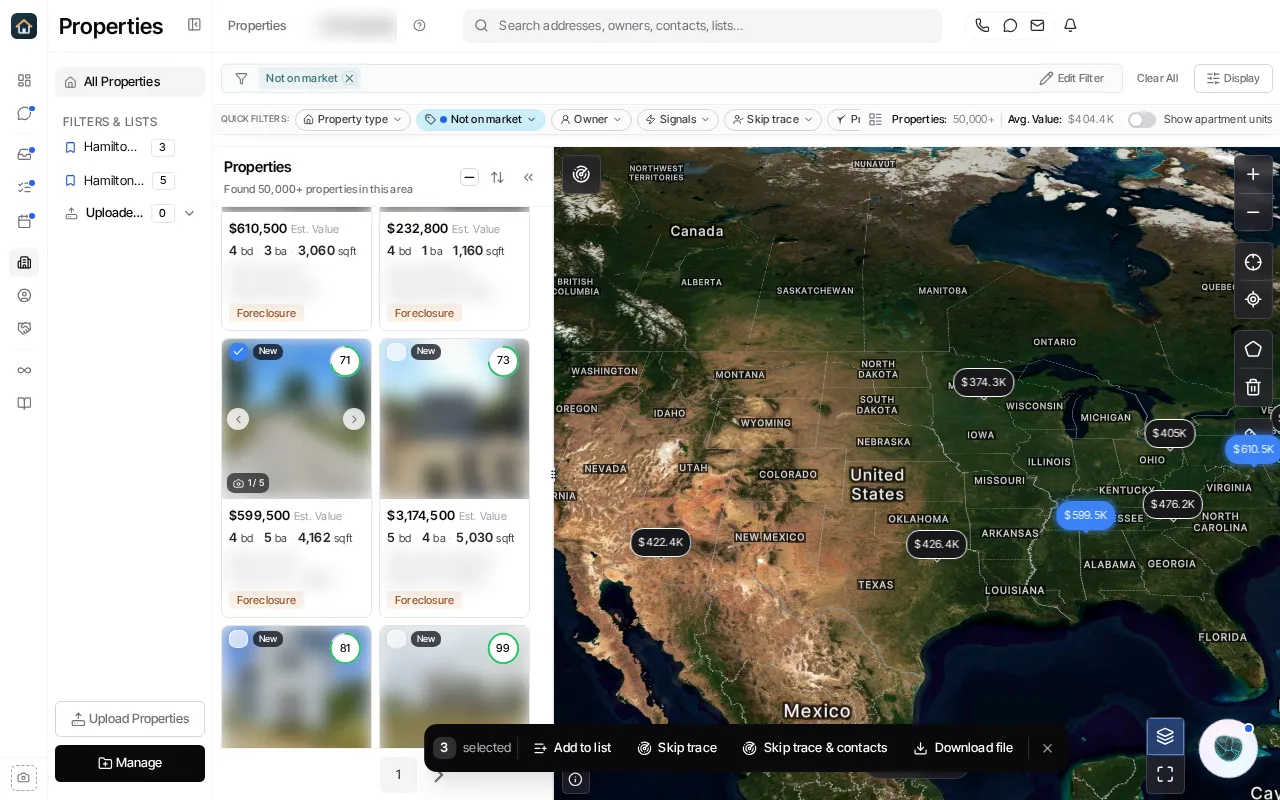This screenshot has height=800, width=1280.
Task: Open map layers button
Action: (x=1165, y=737)
